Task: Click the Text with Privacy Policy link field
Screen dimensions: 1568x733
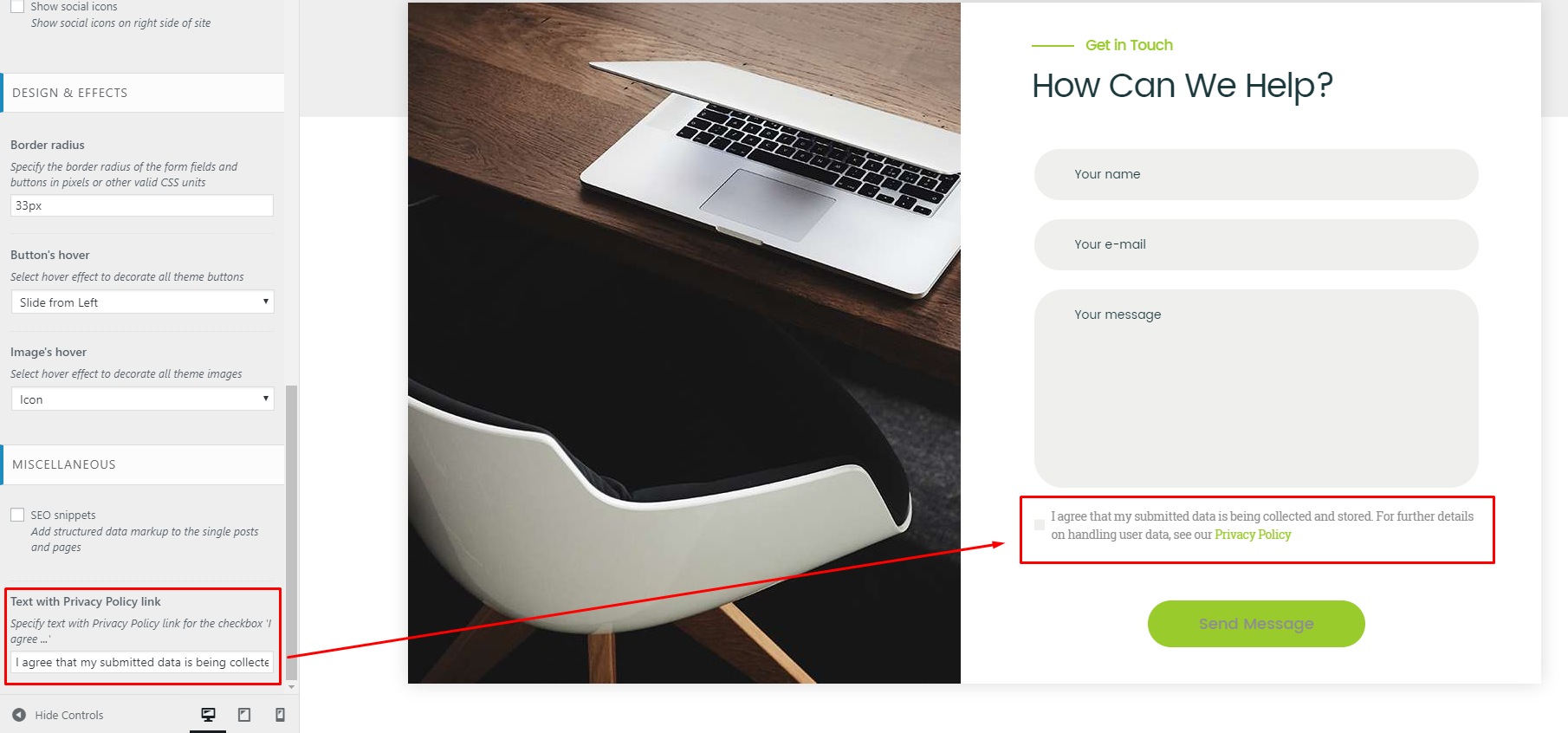Action: (x=142, y=662)
